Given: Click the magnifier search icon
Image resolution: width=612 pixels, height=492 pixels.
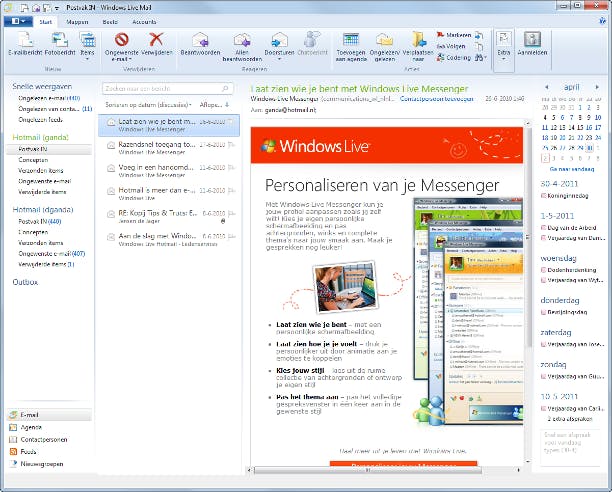Looking at the screenshot, I should click(225, 89).
